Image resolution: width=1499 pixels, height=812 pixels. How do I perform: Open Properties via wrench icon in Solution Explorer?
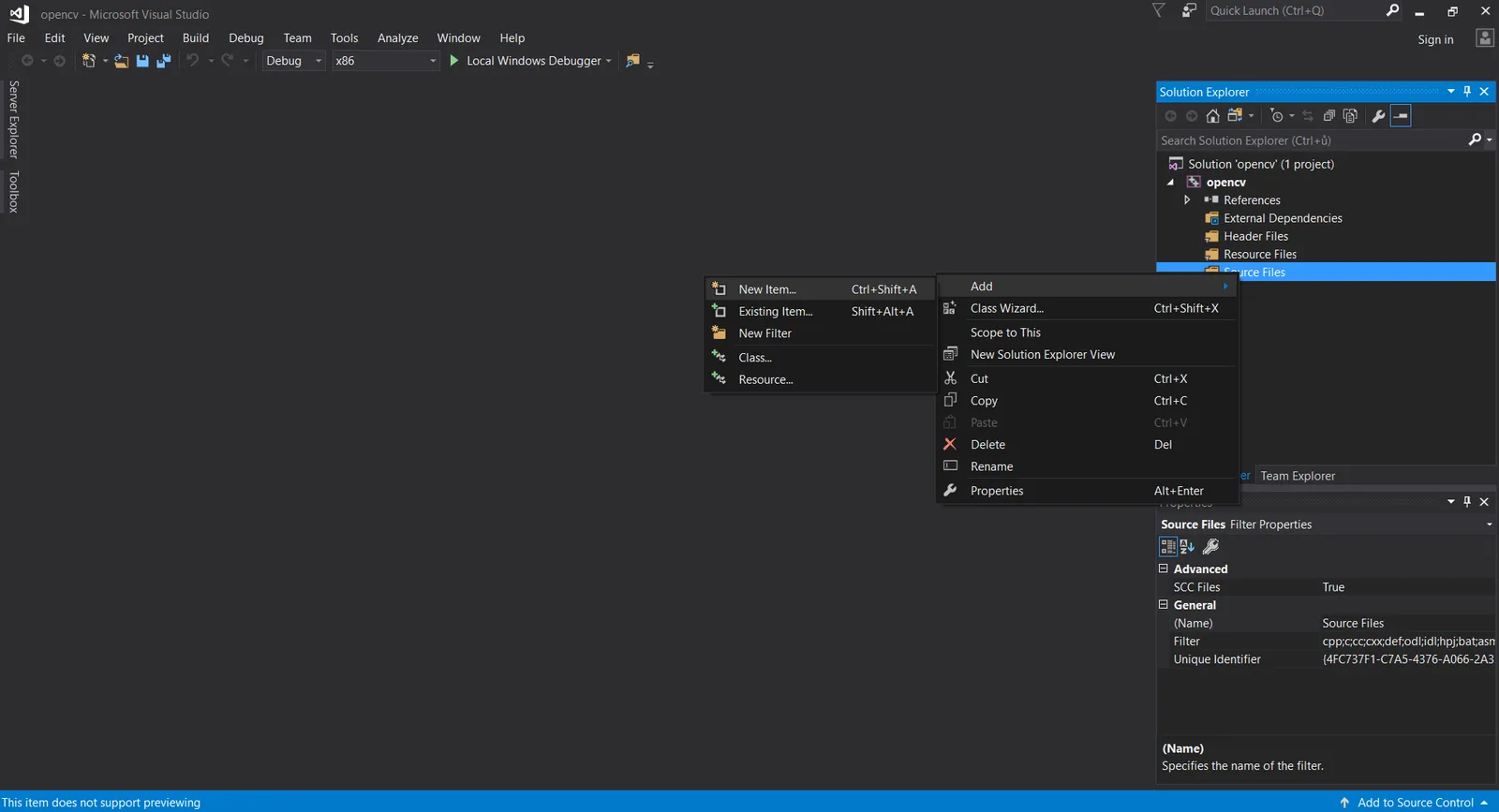click(1378, 116)
